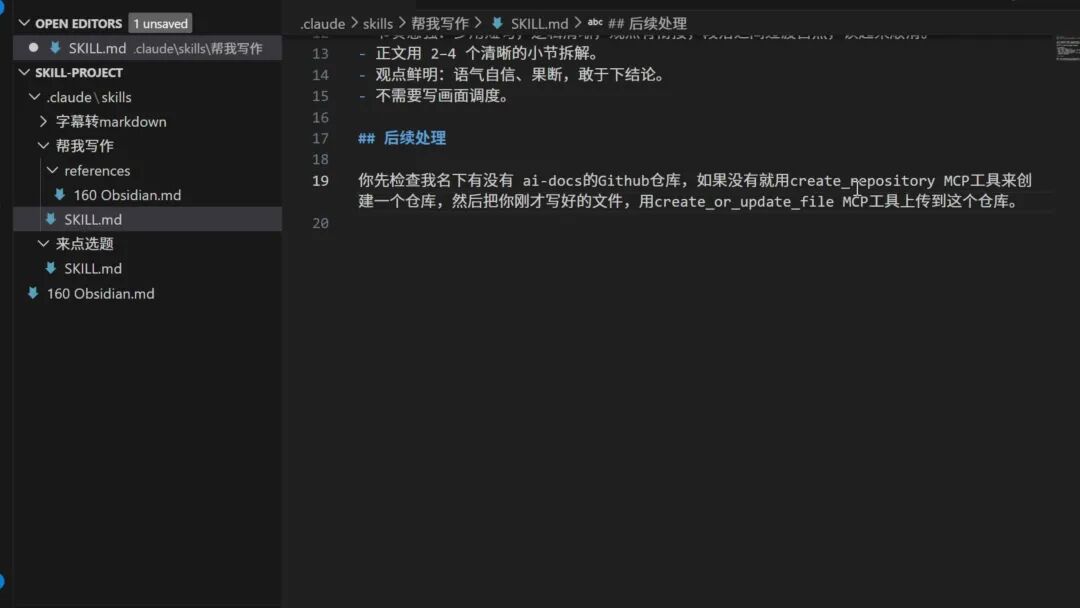Select the OPEN EDITORS header label

(79, 23)
